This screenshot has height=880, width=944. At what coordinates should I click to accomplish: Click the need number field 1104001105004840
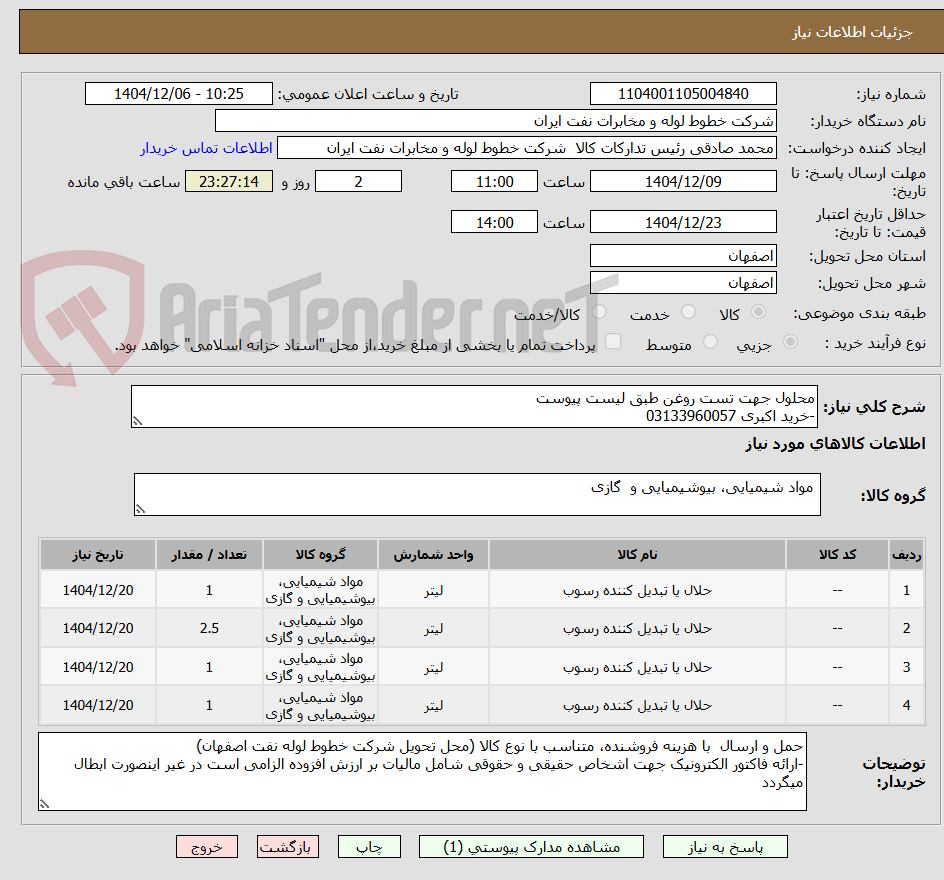click(x=683, y=94)
